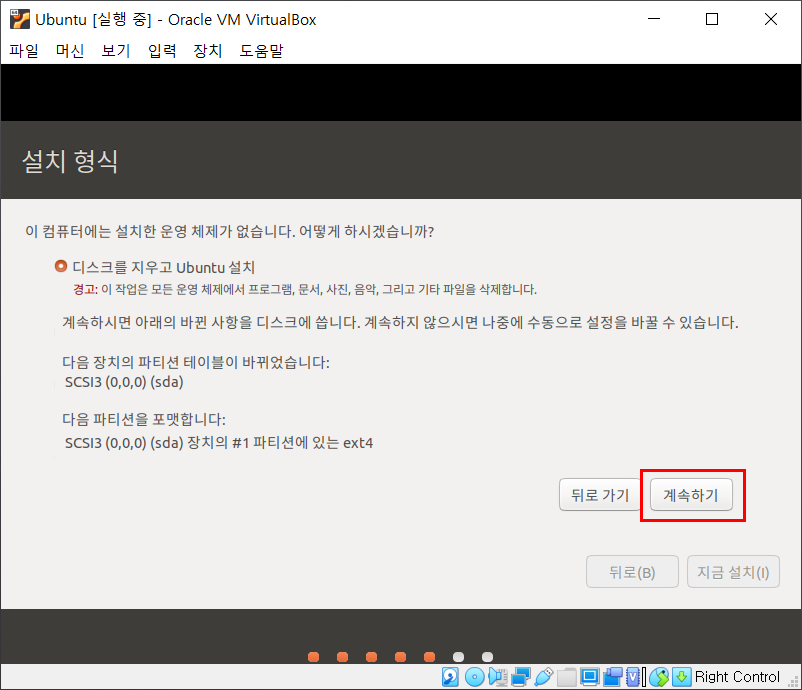Click the red 경고 warning text
The image size is (802, 690).
point(85,290)
